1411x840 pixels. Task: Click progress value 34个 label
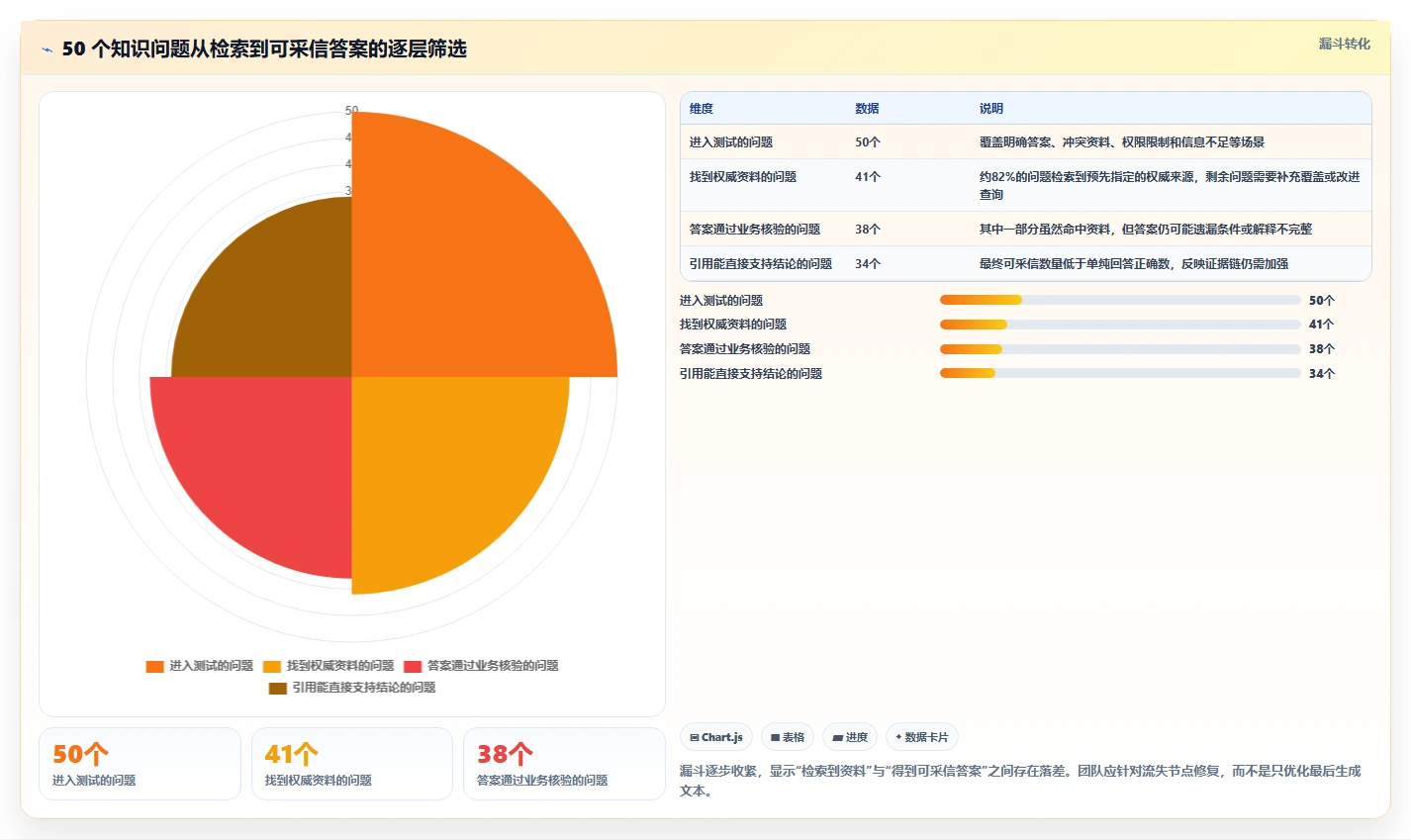click(1322, 373)
